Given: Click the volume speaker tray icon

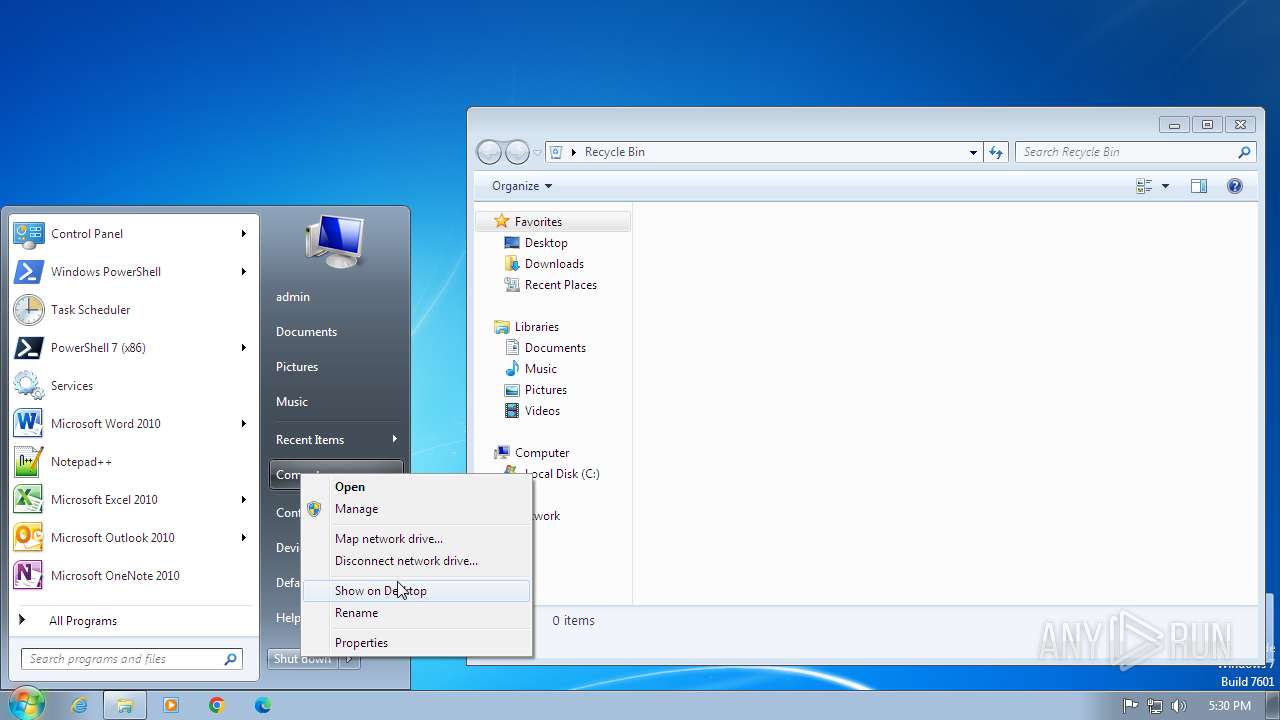Looking at the screenshot, I should tap(1179, 706).
